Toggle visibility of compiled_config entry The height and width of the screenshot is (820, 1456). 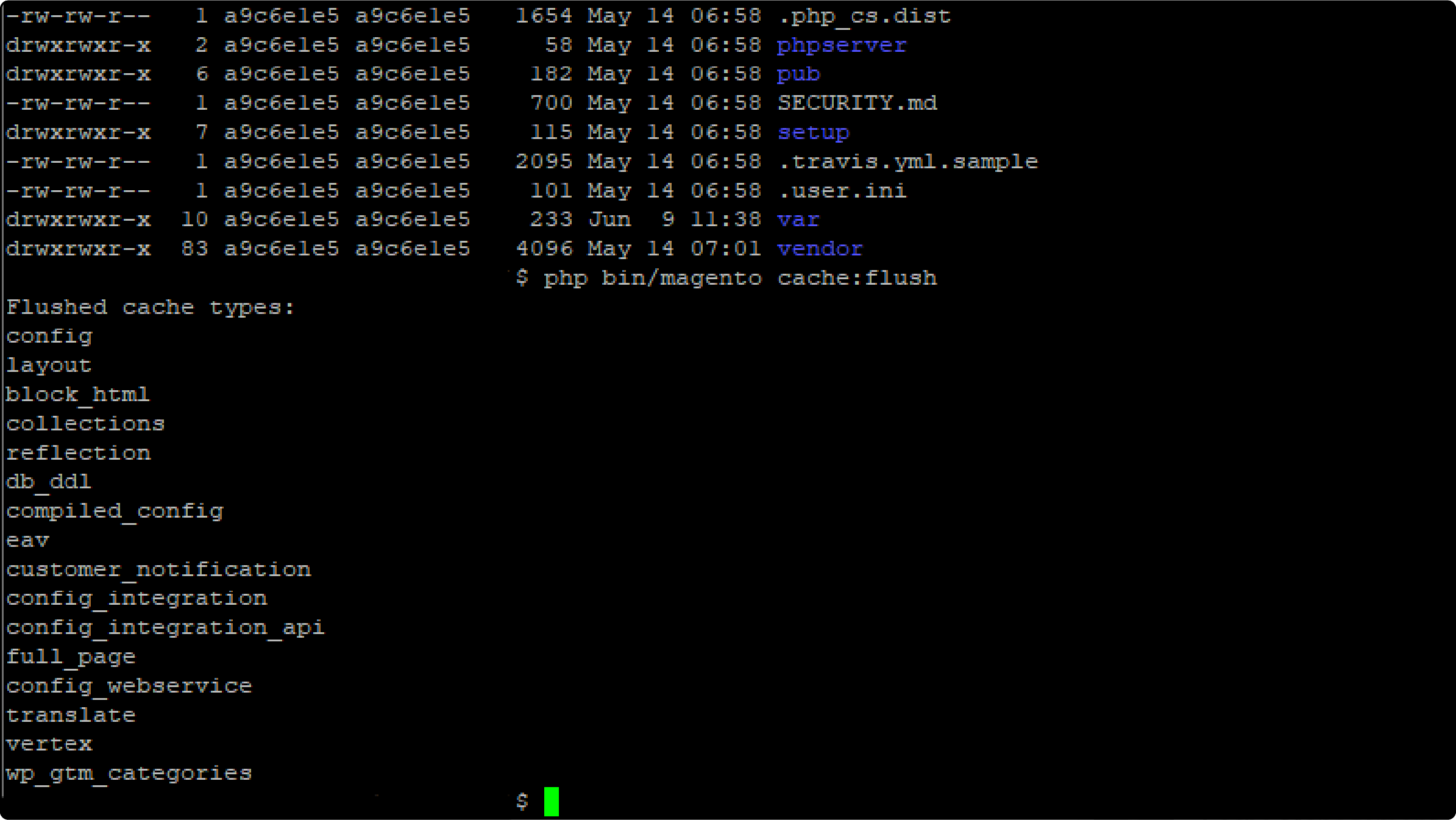pyautogui.click(x=114, y=510)
